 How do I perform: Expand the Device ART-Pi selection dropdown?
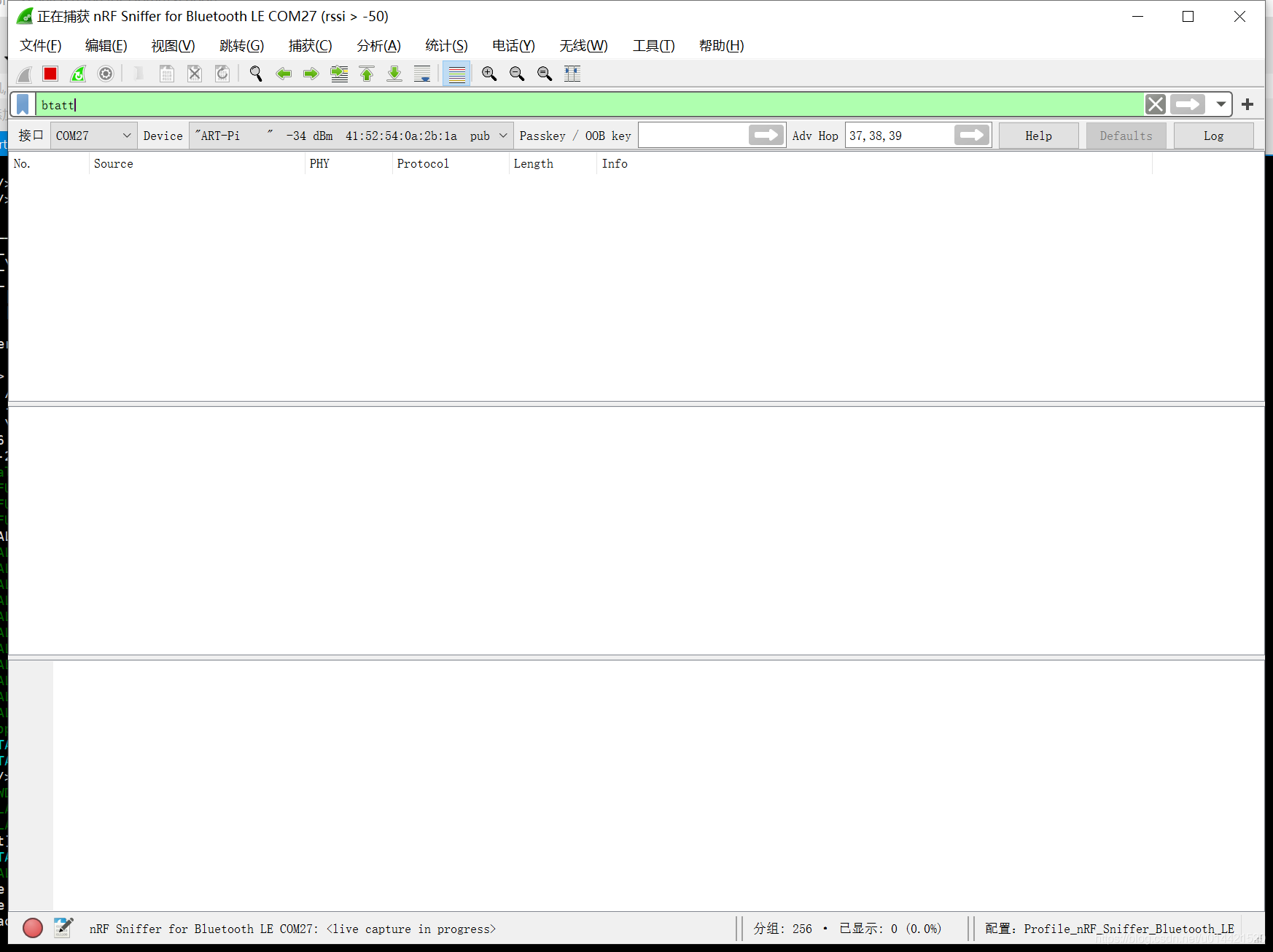351,136
